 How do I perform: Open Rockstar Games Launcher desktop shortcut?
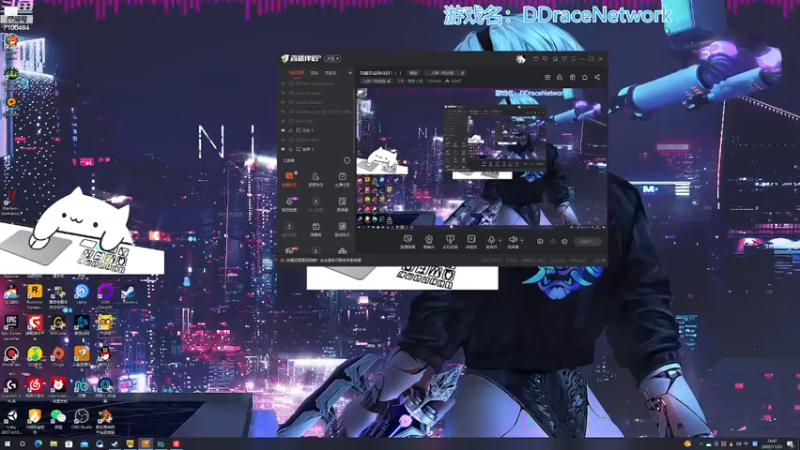click(35, 294)
